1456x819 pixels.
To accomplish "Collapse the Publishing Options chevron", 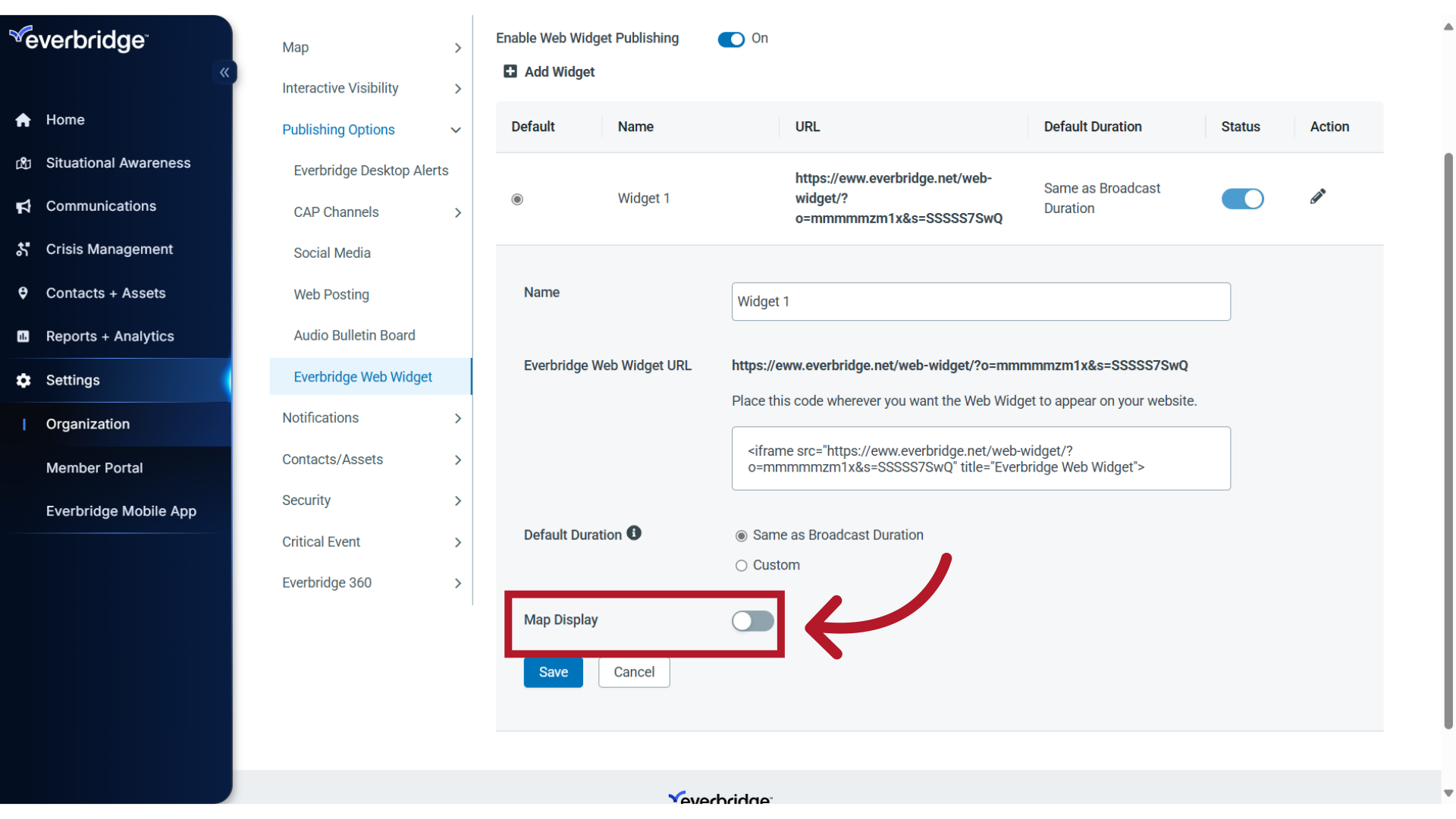I will click(x=456, y=130).
